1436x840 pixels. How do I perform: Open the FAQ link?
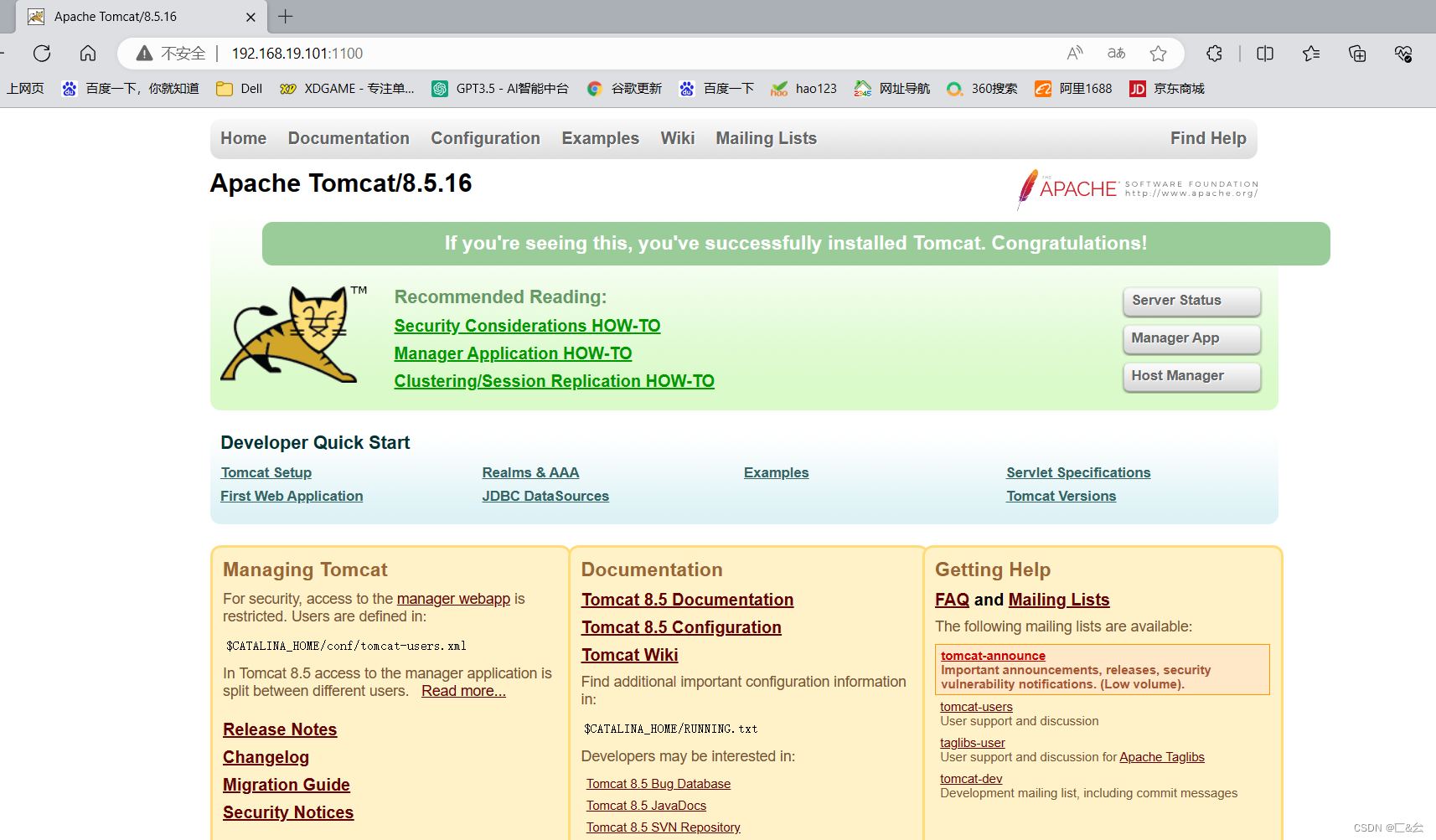tap(952, 600)
